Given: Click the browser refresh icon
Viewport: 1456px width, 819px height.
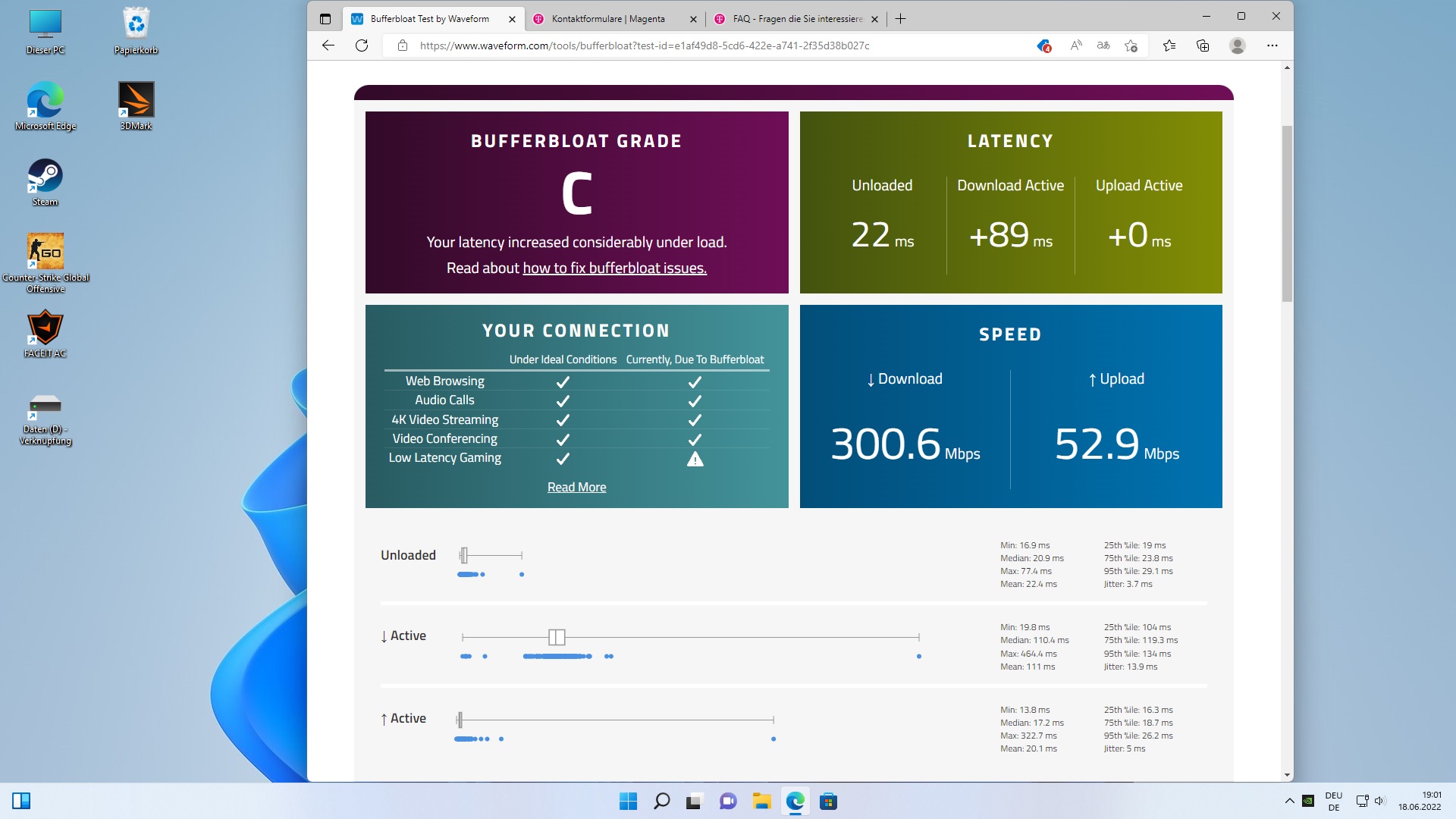Looking at the screenshot, I should click(x=362, y=45).
